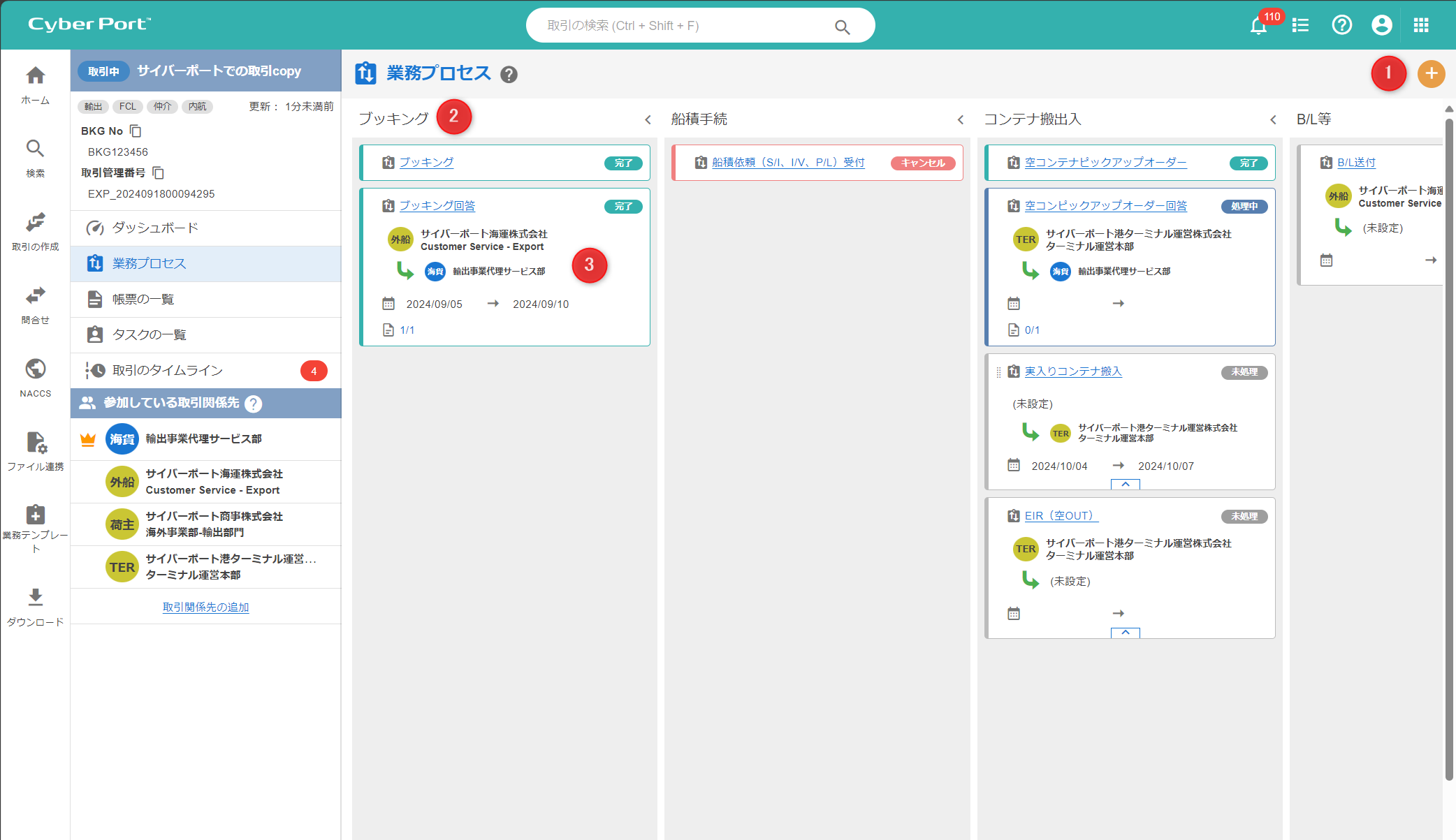Collapse the 船積手続 column
Viewport: 1456px width, 840px height.
[961, 120]
